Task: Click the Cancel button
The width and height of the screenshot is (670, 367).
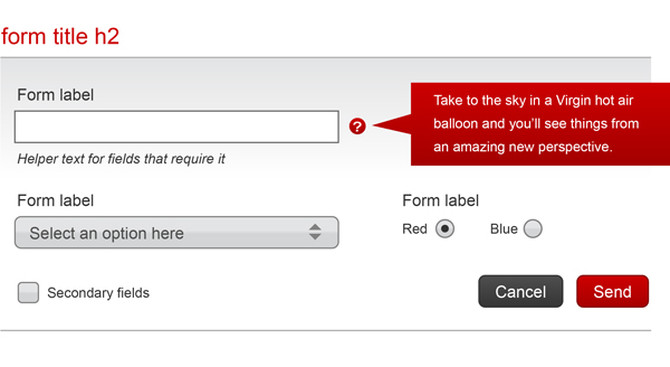Action: [x=520, y=291]
